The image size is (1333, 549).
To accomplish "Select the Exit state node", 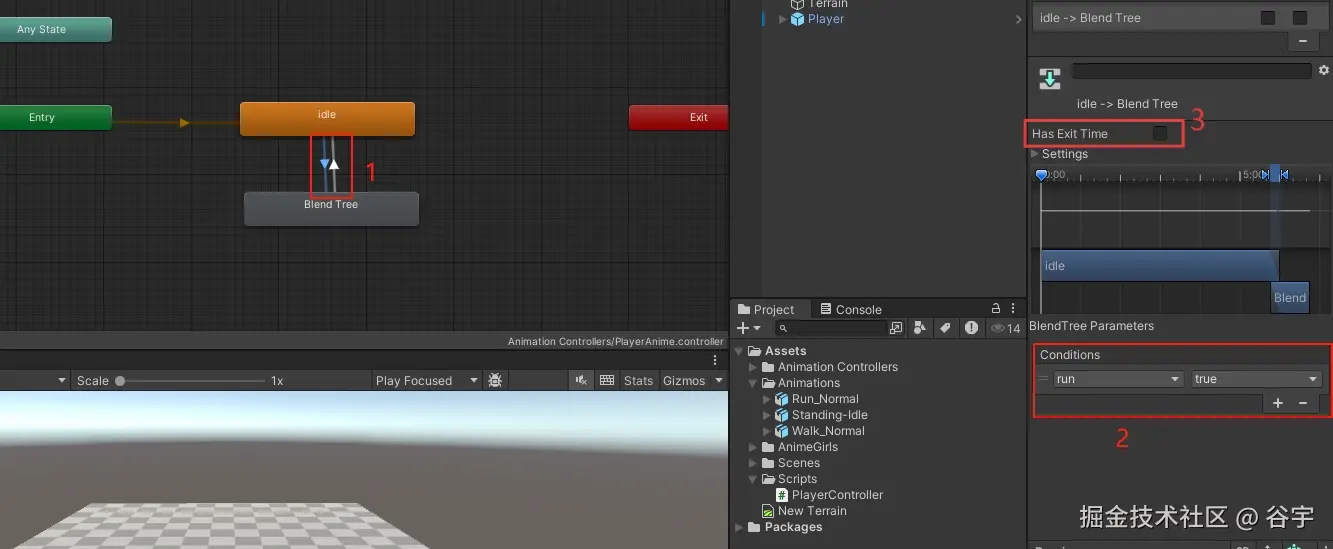I will pos(679,117).
